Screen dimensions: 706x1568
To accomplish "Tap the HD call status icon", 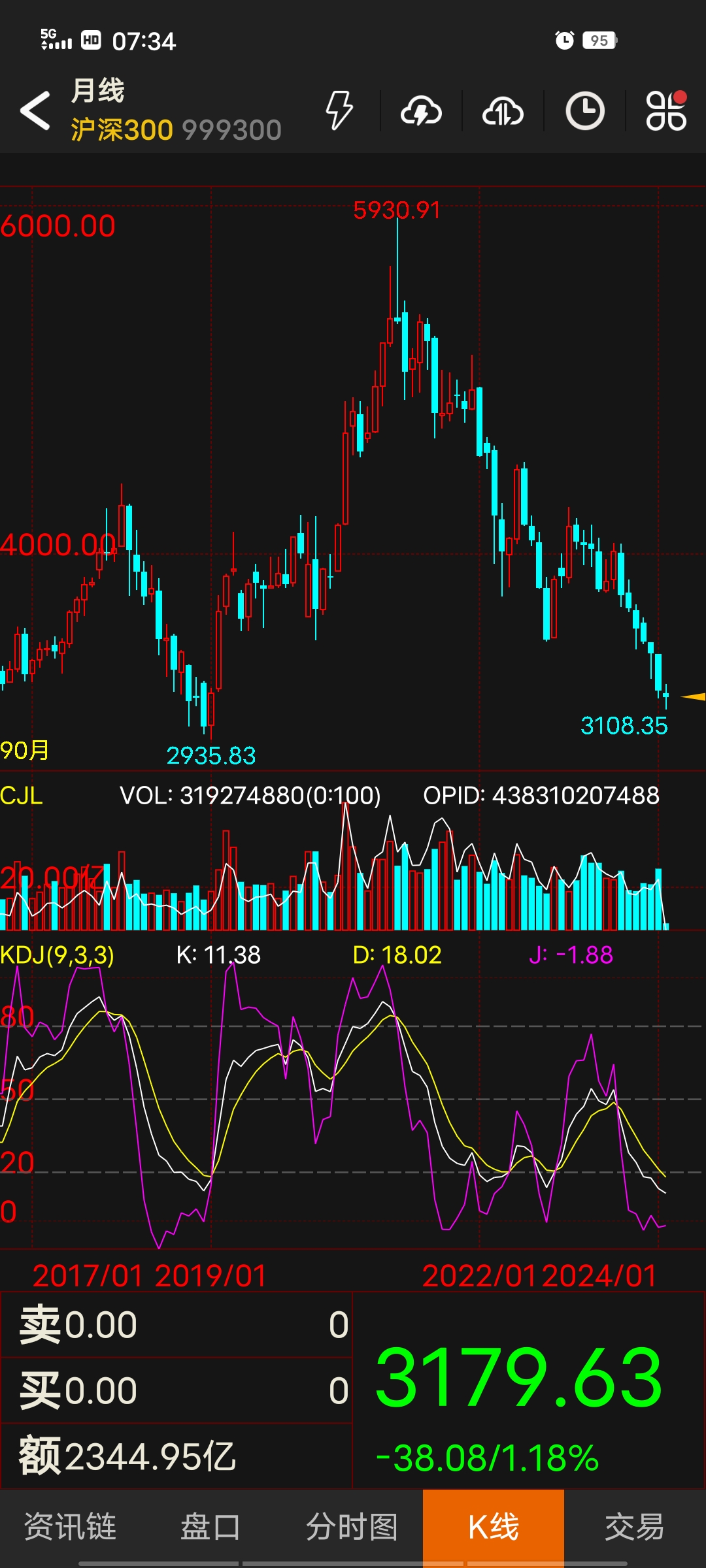I will [91, 41].
